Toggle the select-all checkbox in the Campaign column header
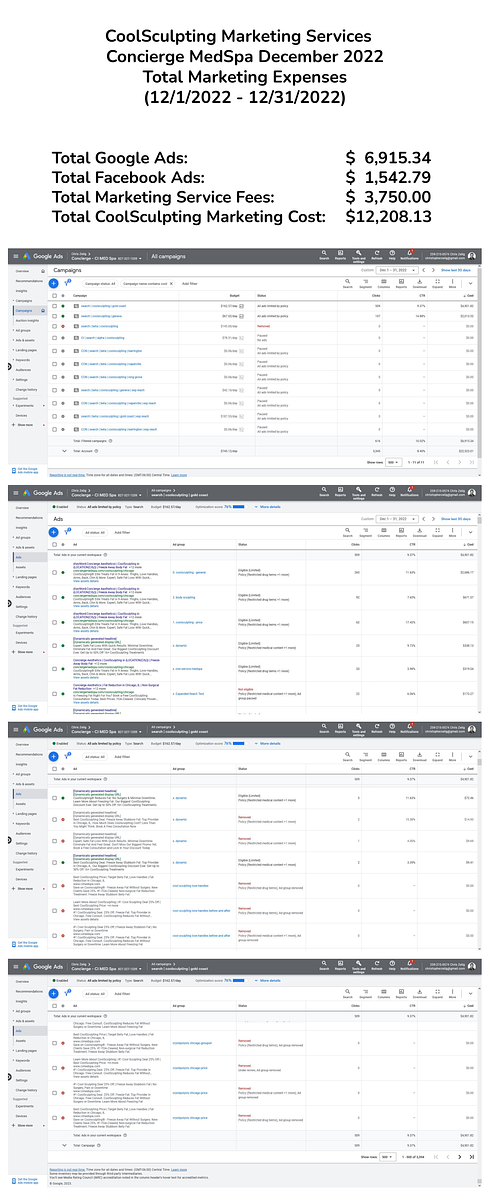This screenshot has width=490, height=1200. [x=54, y=296]
